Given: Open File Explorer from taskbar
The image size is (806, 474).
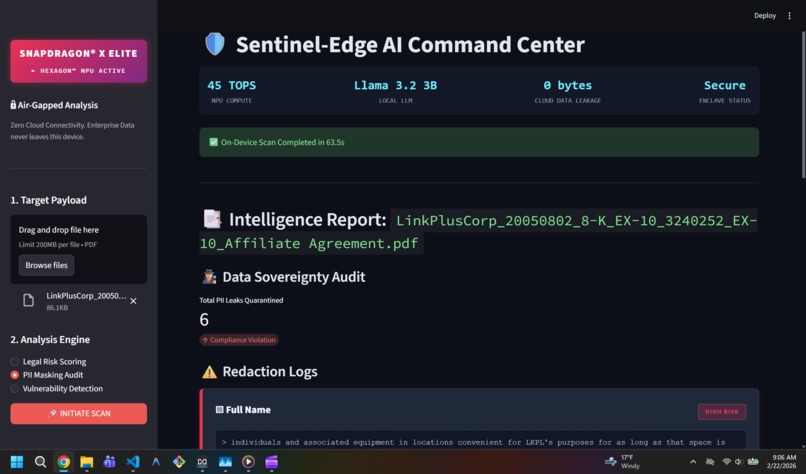Looking at the screenshot, I should click(x=86, y=462).
